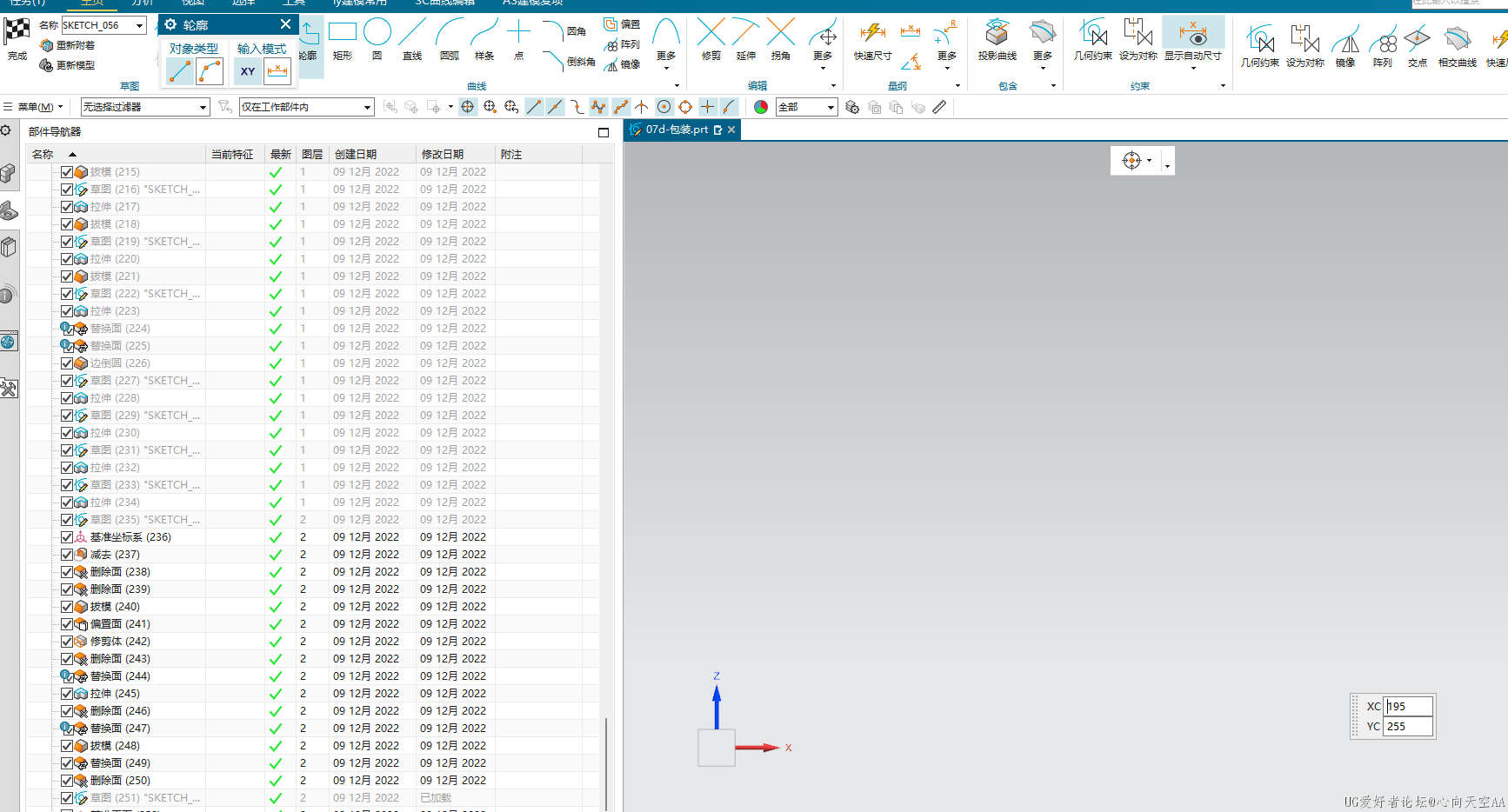The height and width of the screenshot is (812, 1508).
Task: Click Intersection Curve (相交曲线) tool
Action: pyautogui.click(x=1458, y=45)
